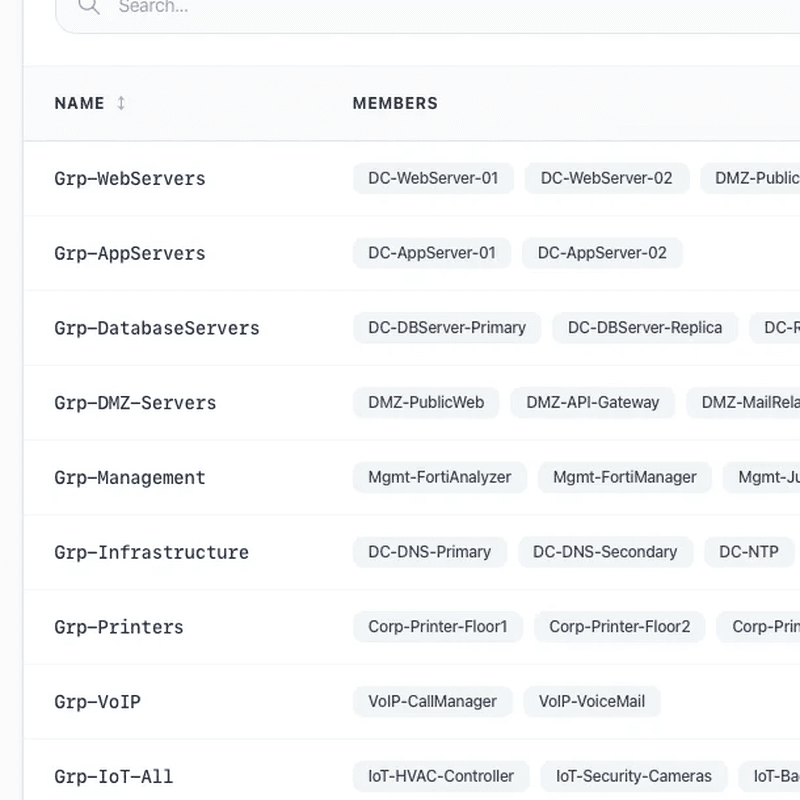Click the MEMBERS column header

click(x=395, y=103)
